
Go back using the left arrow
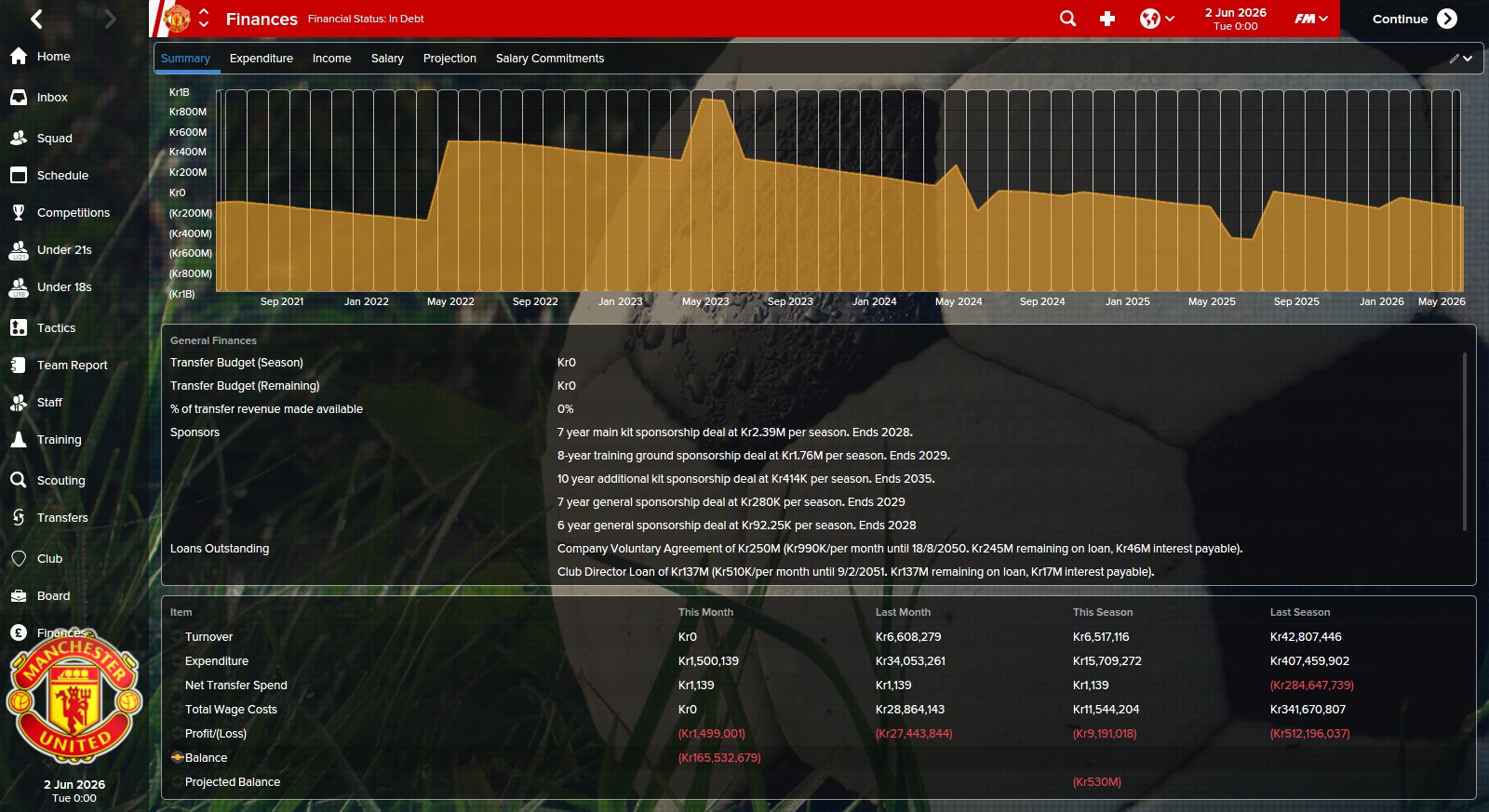[37, 19]
